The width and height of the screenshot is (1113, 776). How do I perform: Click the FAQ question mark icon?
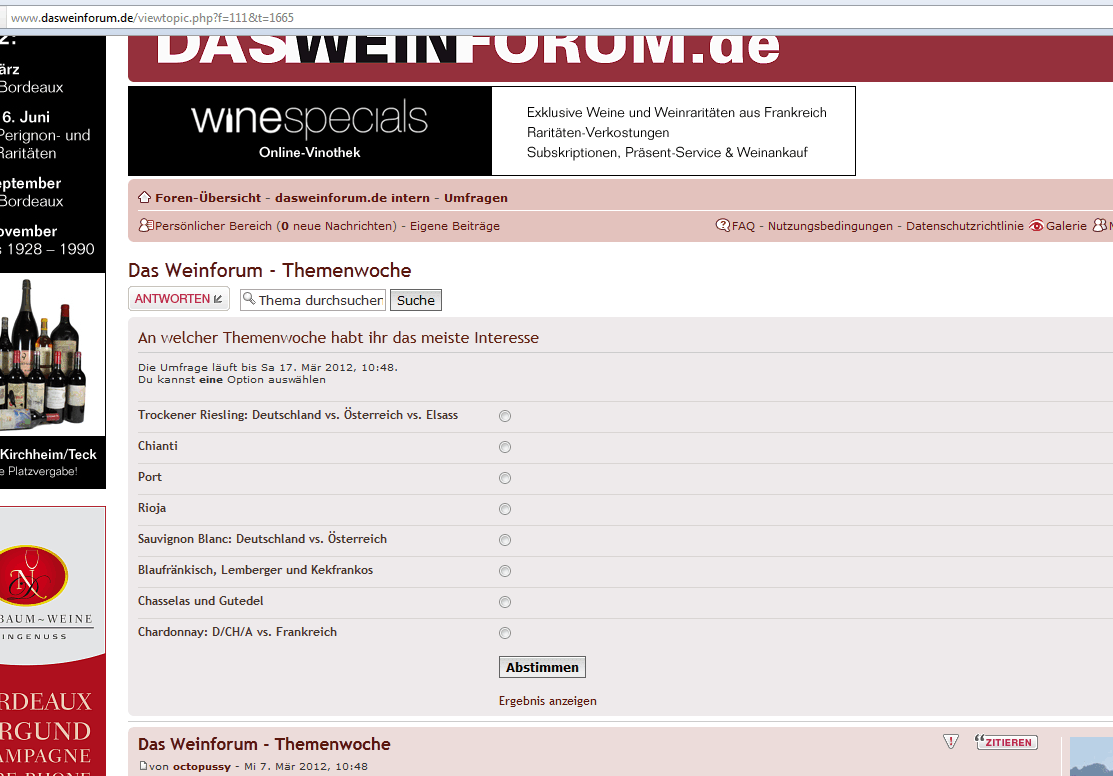(723, 226)
